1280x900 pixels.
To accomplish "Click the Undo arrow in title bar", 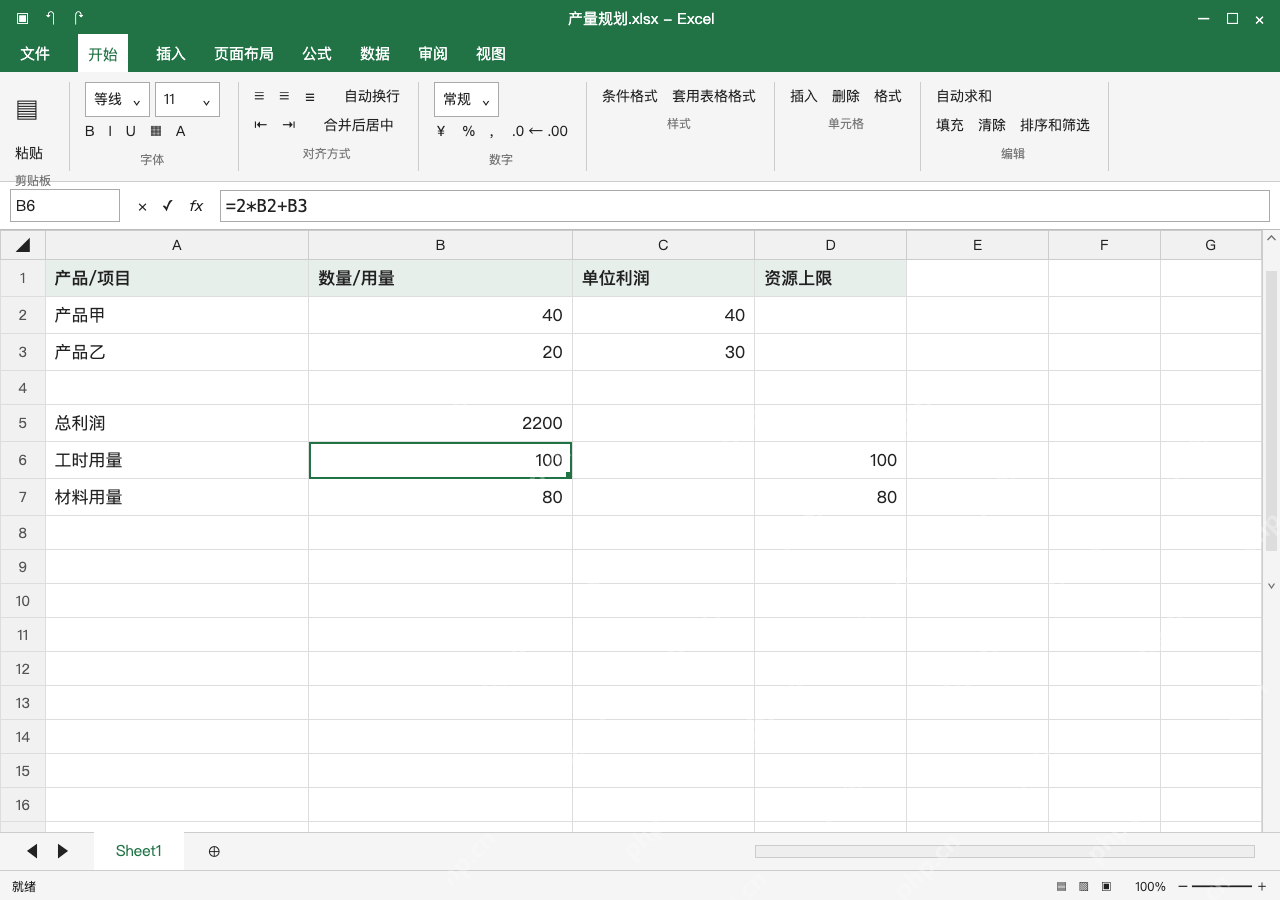I will [51, 18].
